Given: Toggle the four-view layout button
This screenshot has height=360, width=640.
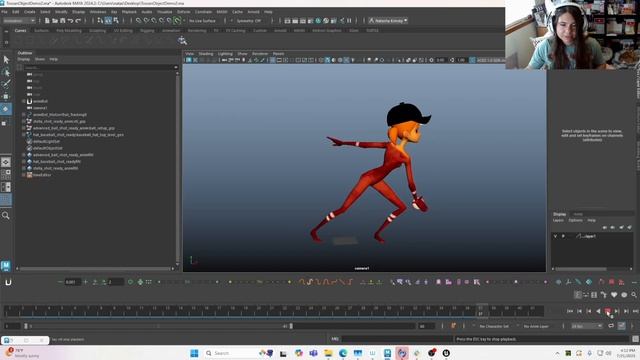Looking at the screenshot, I should [6, 174].
